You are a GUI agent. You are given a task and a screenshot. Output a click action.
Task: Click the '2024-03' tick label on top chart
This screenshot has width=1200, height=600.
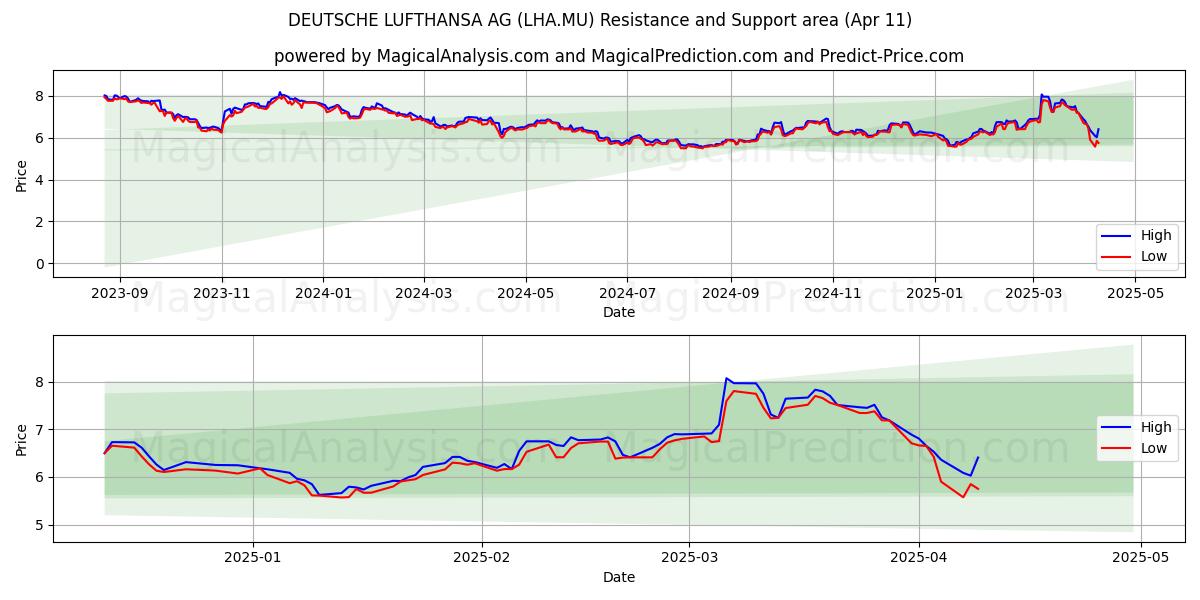pyautogui.click(x=423, y=293)
